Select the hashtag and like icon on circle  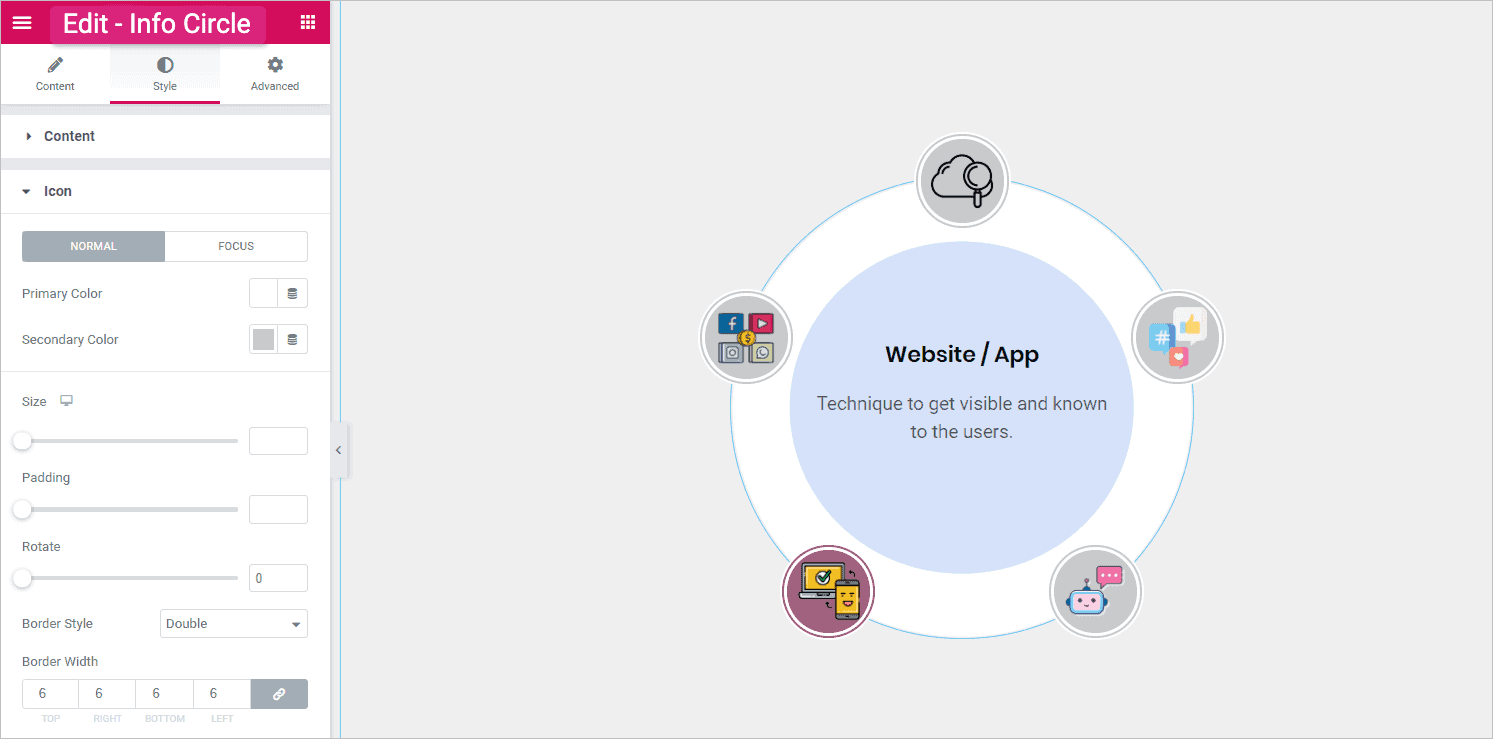[x=1178, y=338]
